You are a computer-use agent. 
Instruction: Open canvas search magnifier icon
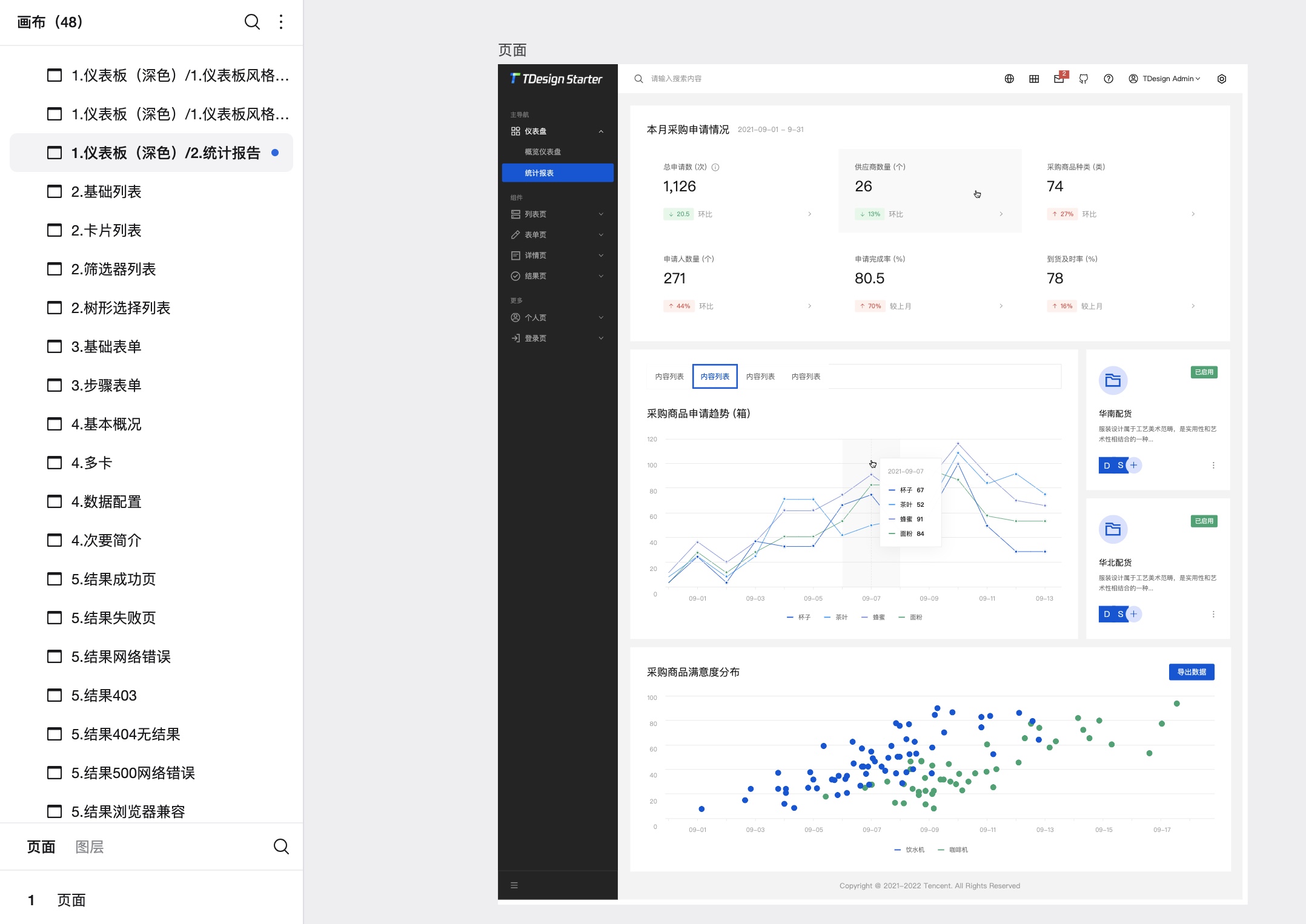(252, 22)
